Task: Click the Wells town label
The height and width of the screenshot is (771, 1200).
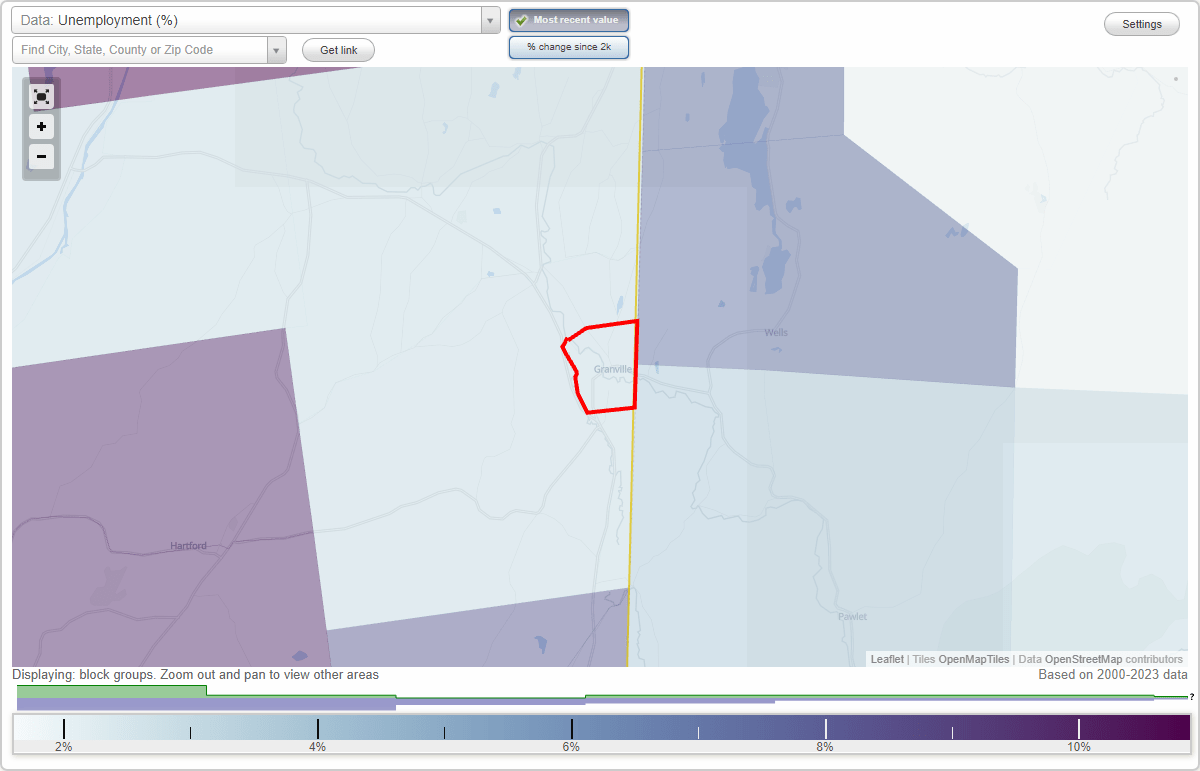Action: [x=776, y=332]
